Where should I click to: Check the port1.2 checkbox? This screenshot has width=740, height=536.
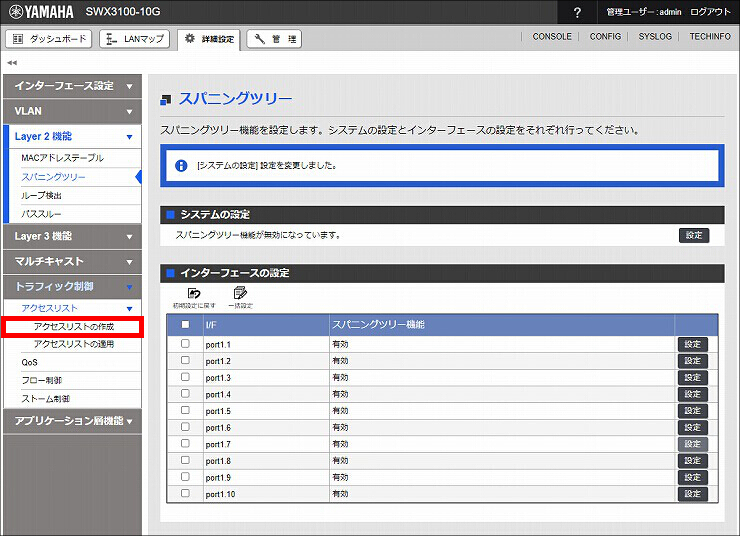point(185,360)
